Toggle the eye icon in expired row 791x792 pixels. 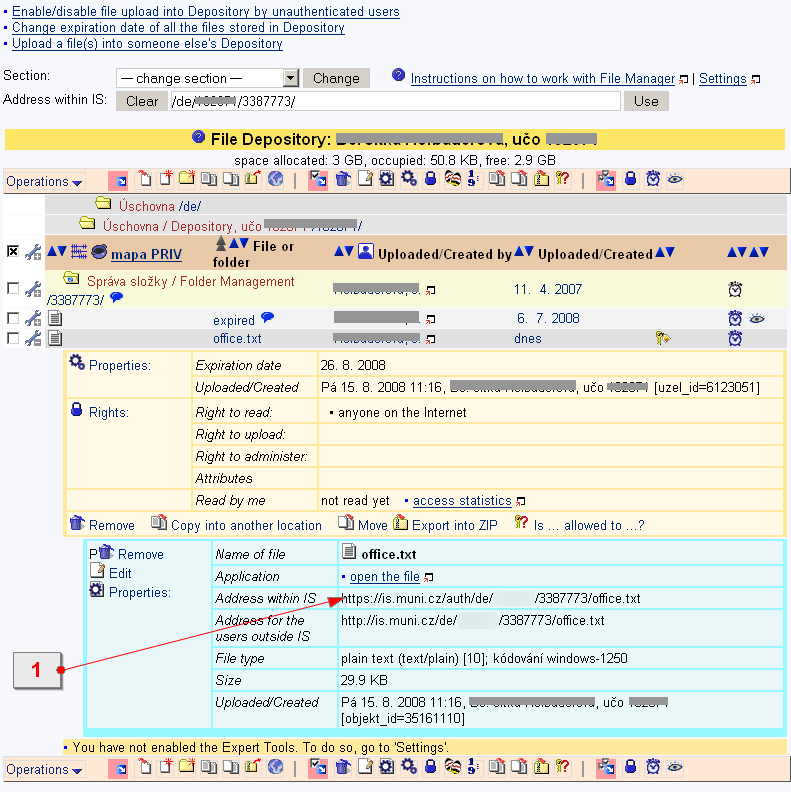757,318
